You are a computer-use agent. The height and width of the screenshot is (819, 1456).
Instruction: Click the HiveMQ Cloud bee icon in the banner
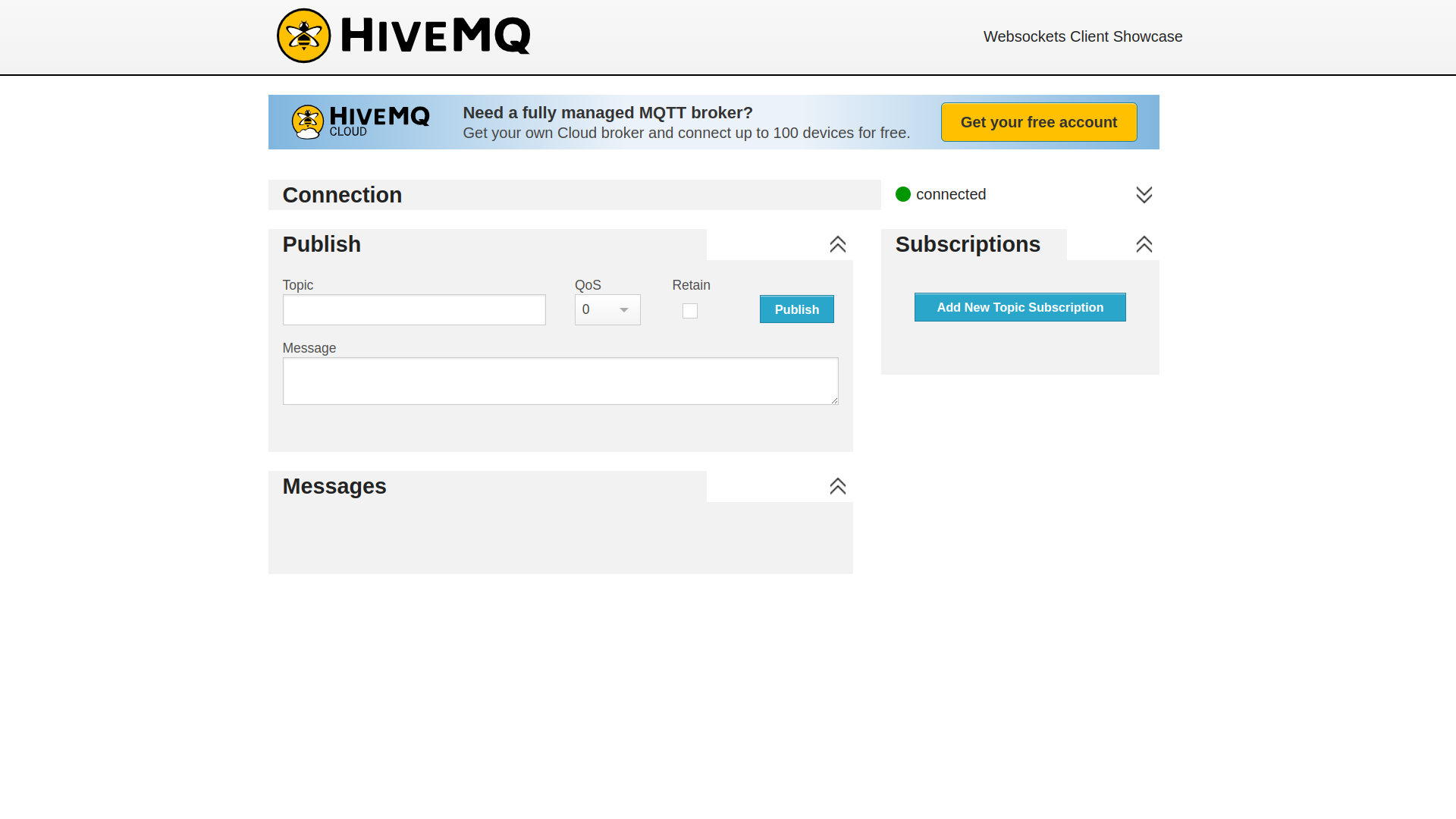[x=308, y=122]
